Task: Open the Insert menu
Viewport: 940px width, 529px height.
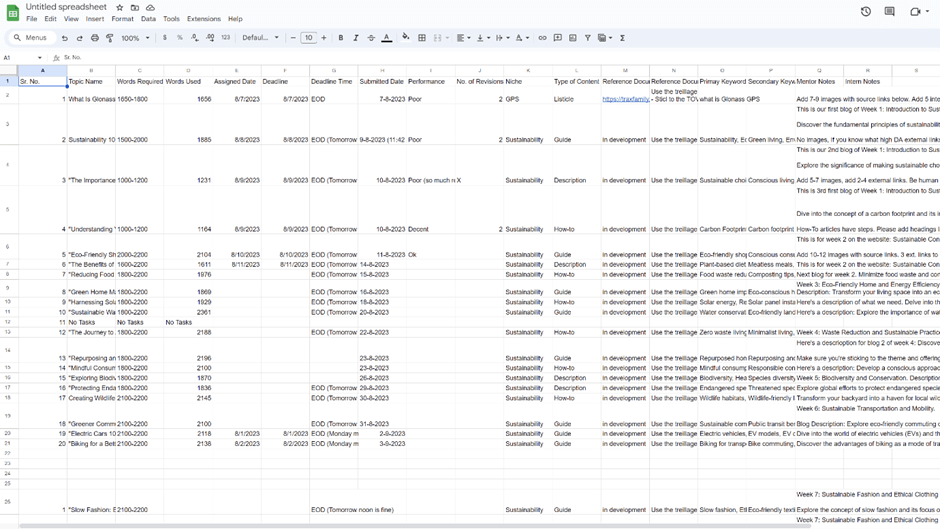Action: [x=95, y=19]
